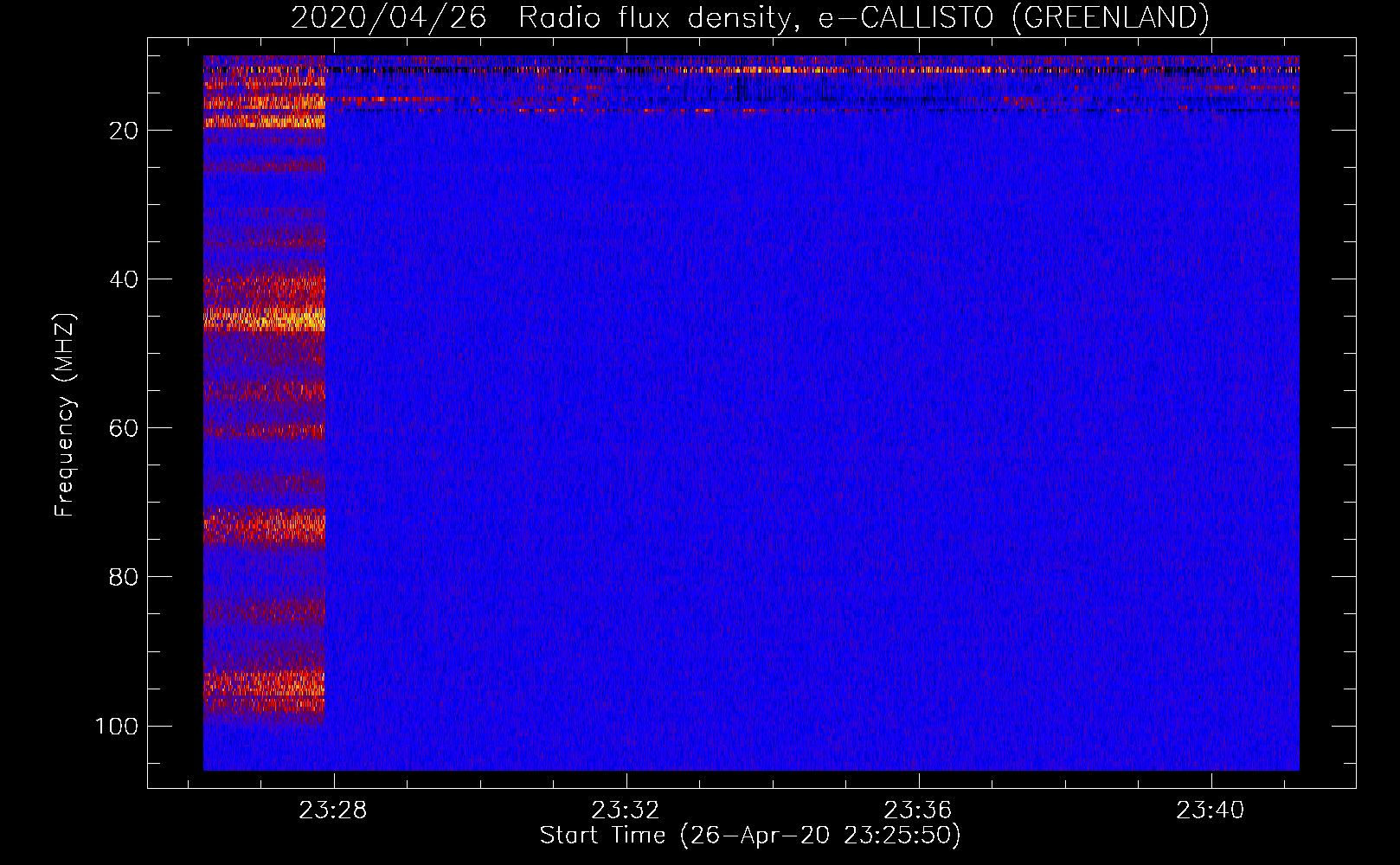Click the plot title 'Radio flux density, e-CALLISTO (GREENLAND)'
Screen dimensions: 1400x865
pyautogui.click(x=864, y=17)
